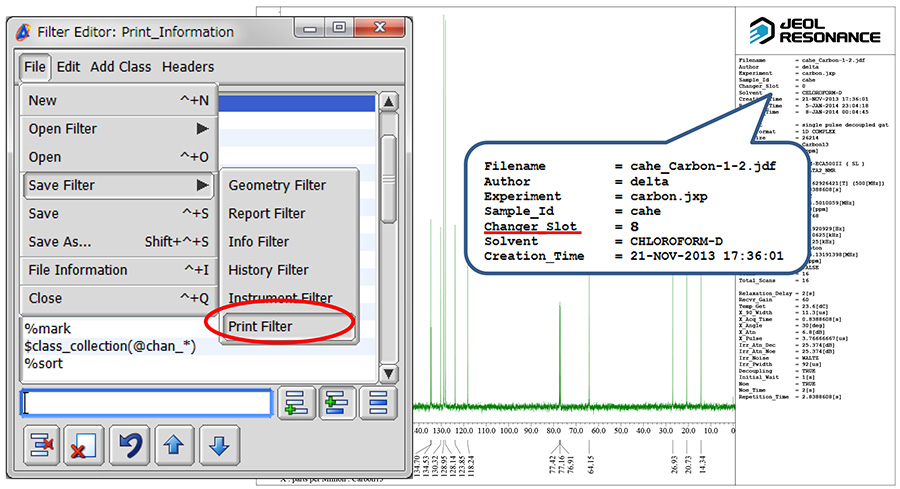The image size is (900, 489).
Task: Click the carbon.jxp experiment value in the callout
Action: (669, 196)
